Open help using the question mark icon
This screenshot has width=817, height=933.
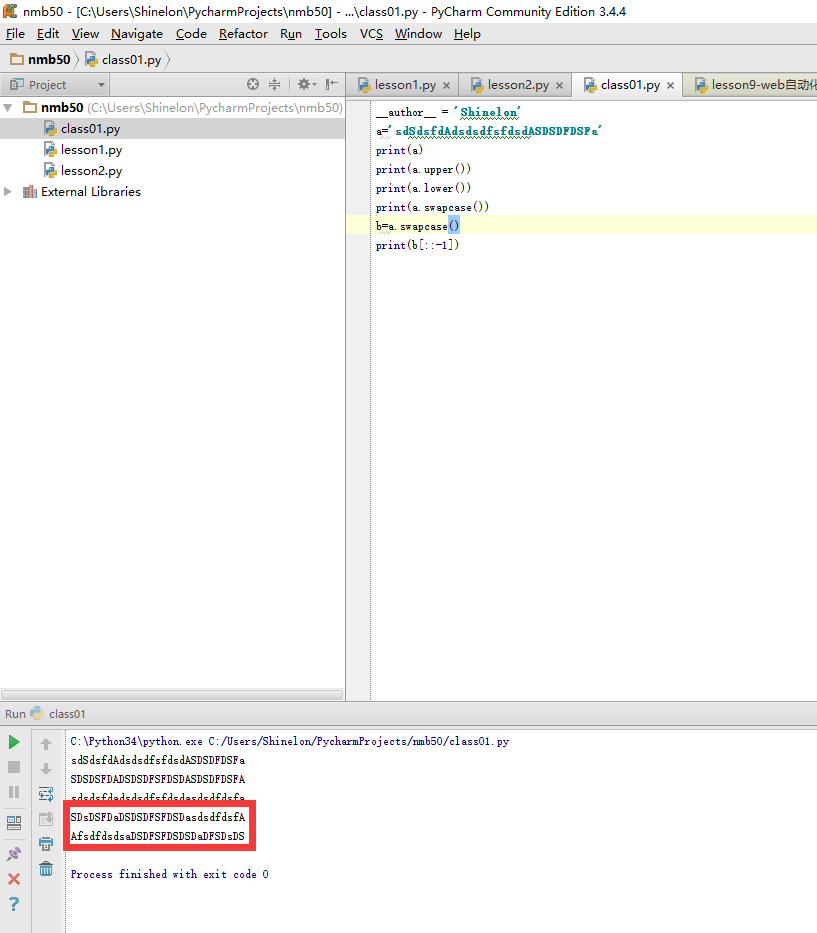(14, 904)
